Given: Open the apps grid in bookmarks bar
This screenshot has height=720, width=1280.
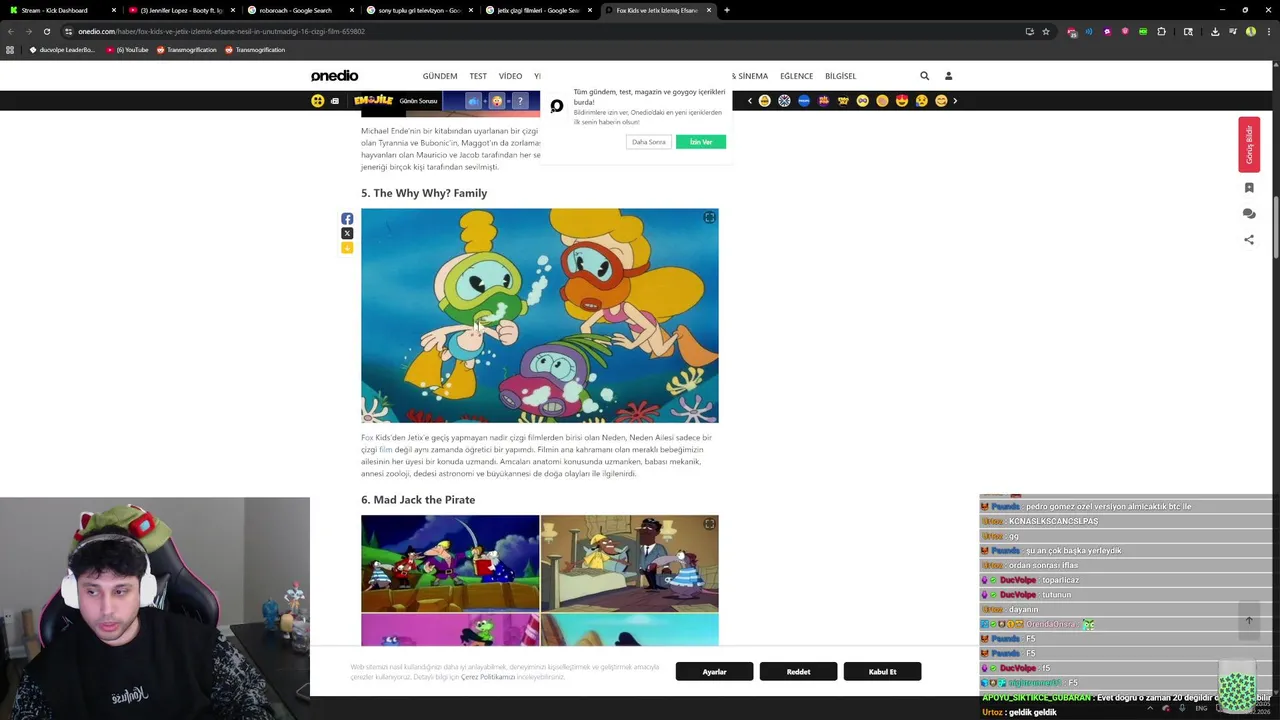Looking at the screenshot, I should click(x=10, y=50).
